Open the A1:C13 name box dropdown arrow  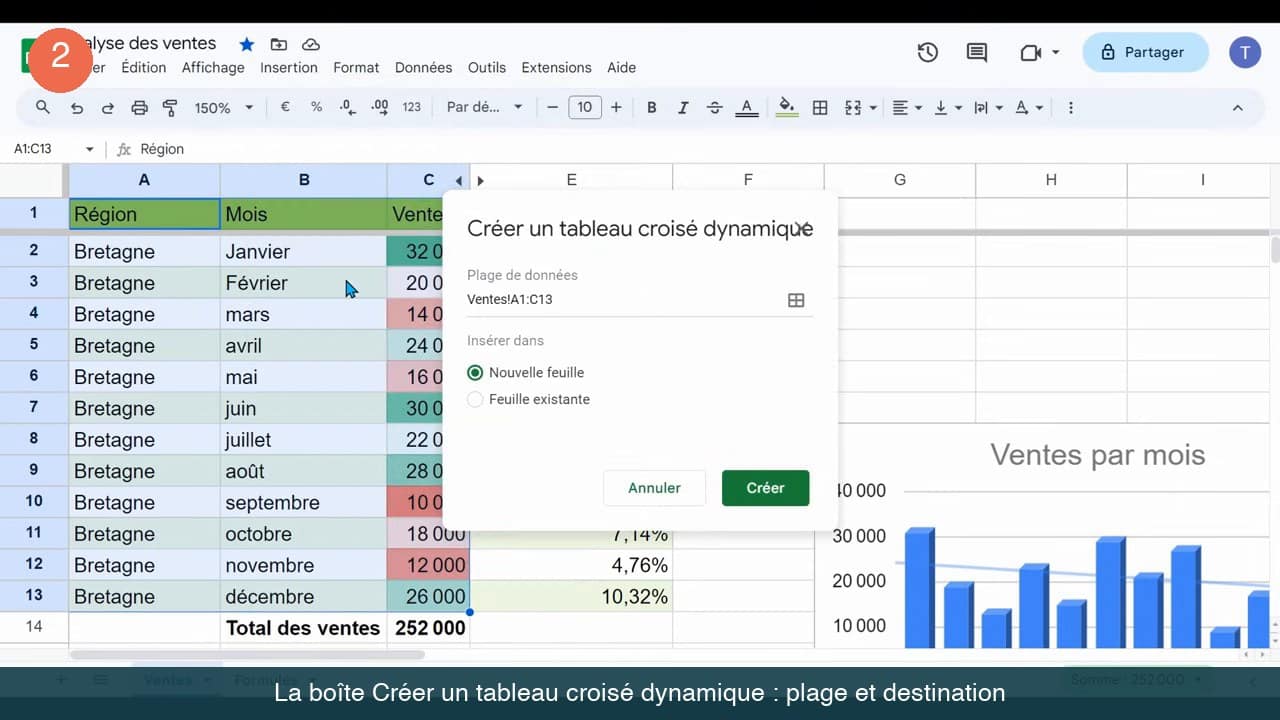[89, 149]
